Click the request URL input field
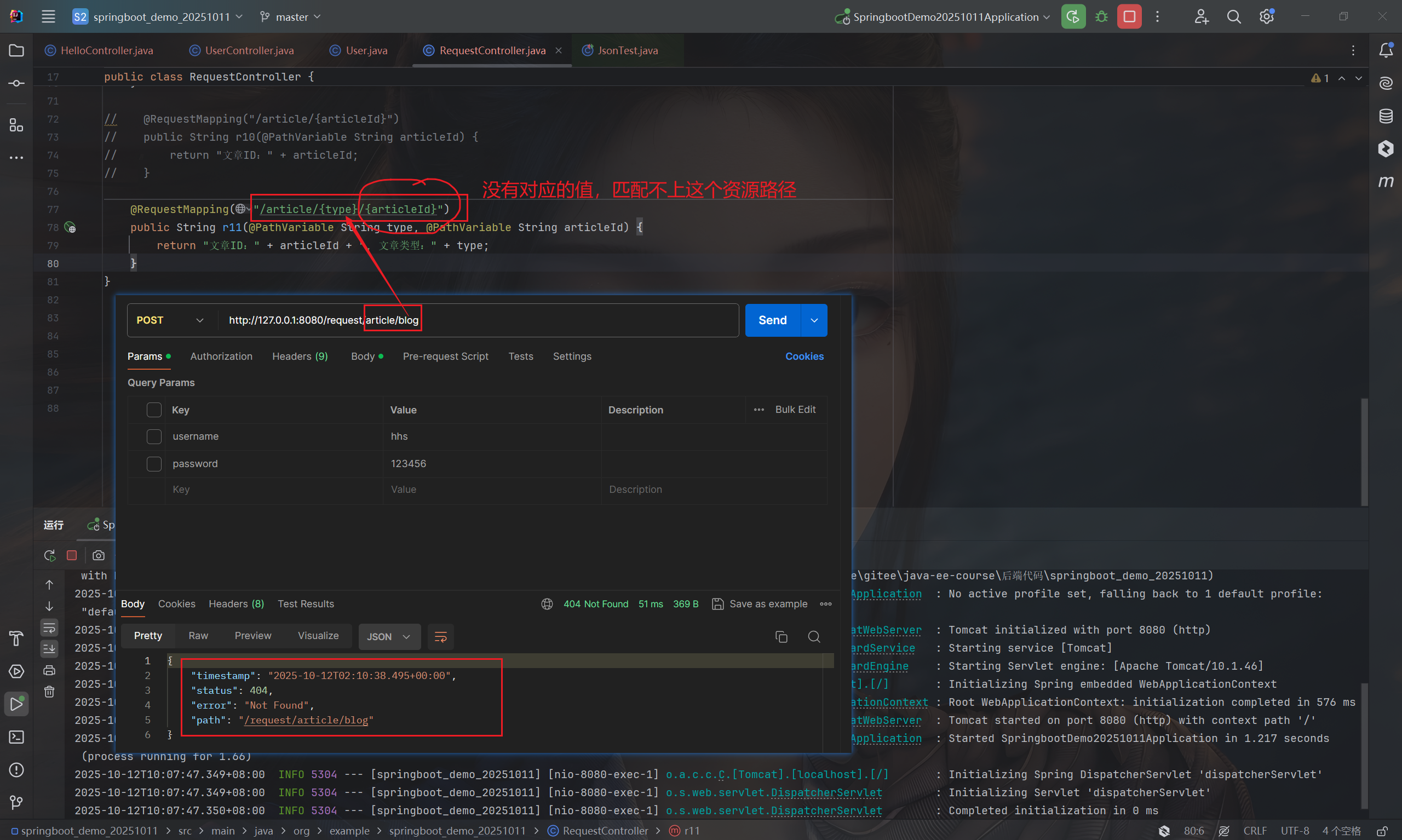Screen dimensions: 1402x840 (x=566, y=320)
